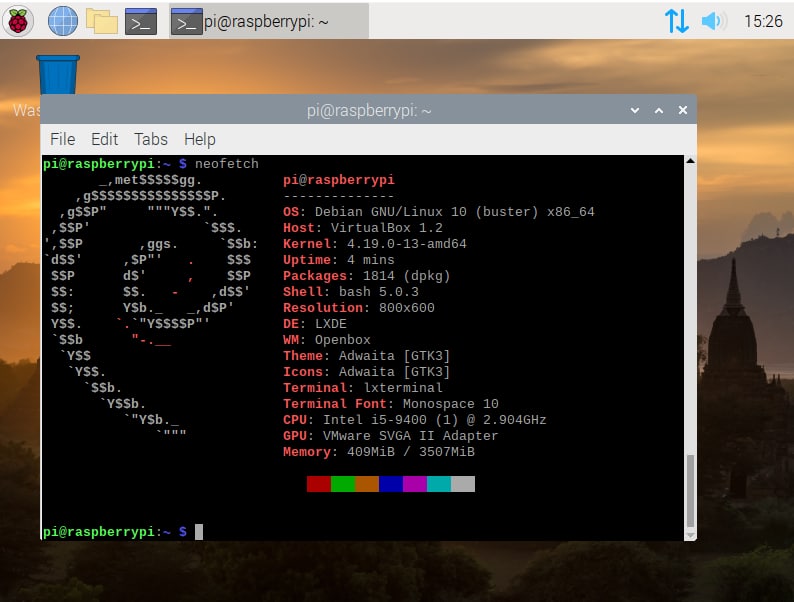Click the 'GPU: VMware SVGA II Adapter' line
The height and width of the screenshot is (602, 794).
(x=391, y=436)
